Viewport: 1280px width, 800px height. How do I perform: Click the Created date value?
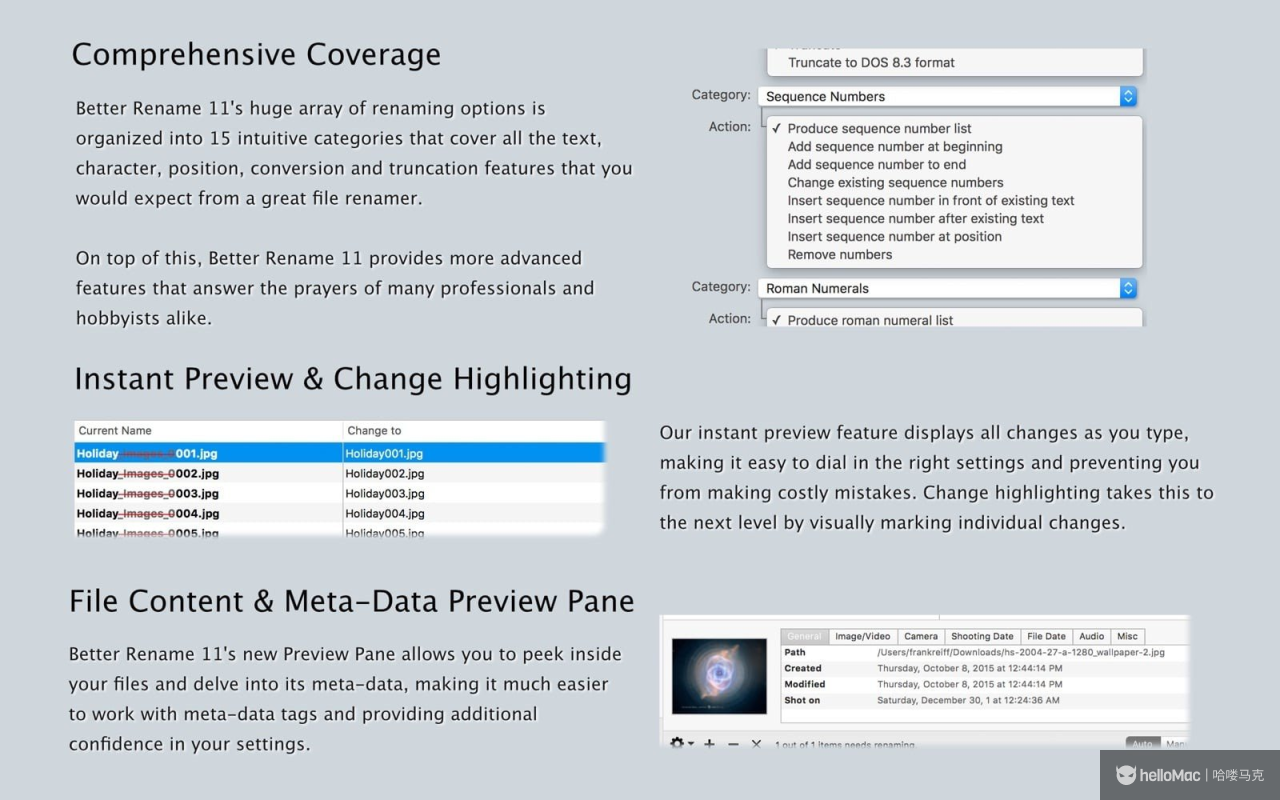[x=970, y=668]
